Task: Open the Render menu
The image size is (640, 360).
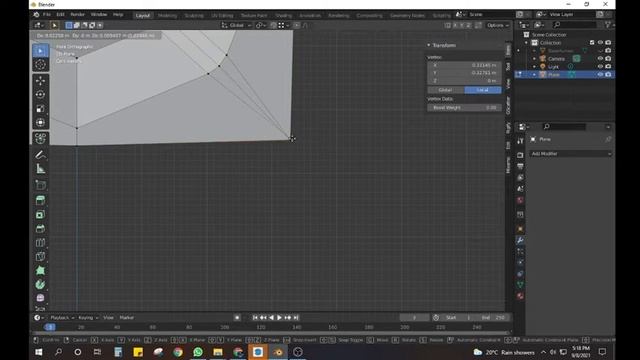Action: pos(78,15)
